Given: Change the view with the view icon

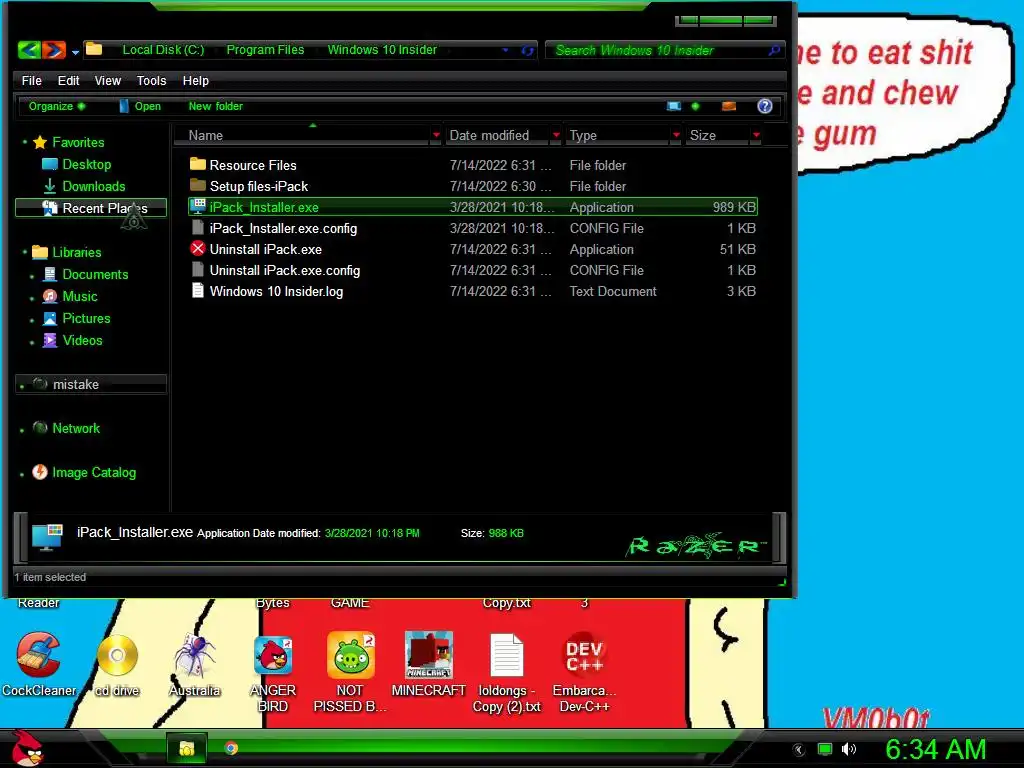Looking at the screenshot, I should (x=673, y=106).
